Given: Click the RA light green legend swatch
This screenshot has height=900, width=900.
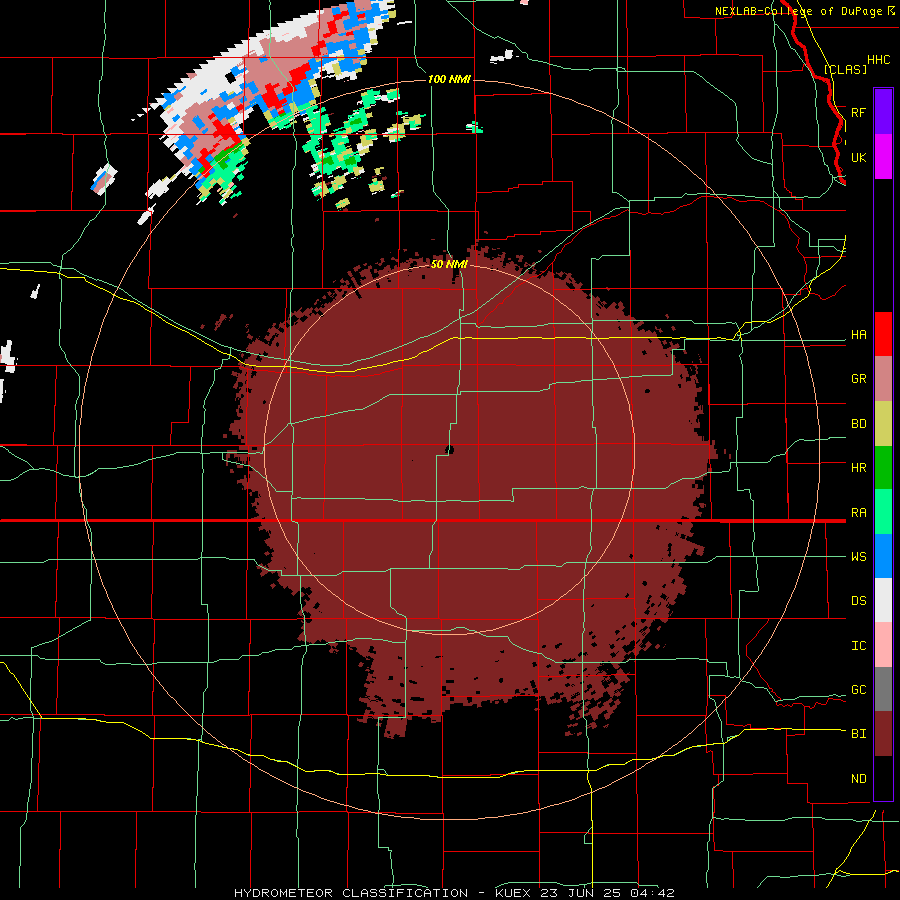Looking at the screenshot, I should point(883,512).
